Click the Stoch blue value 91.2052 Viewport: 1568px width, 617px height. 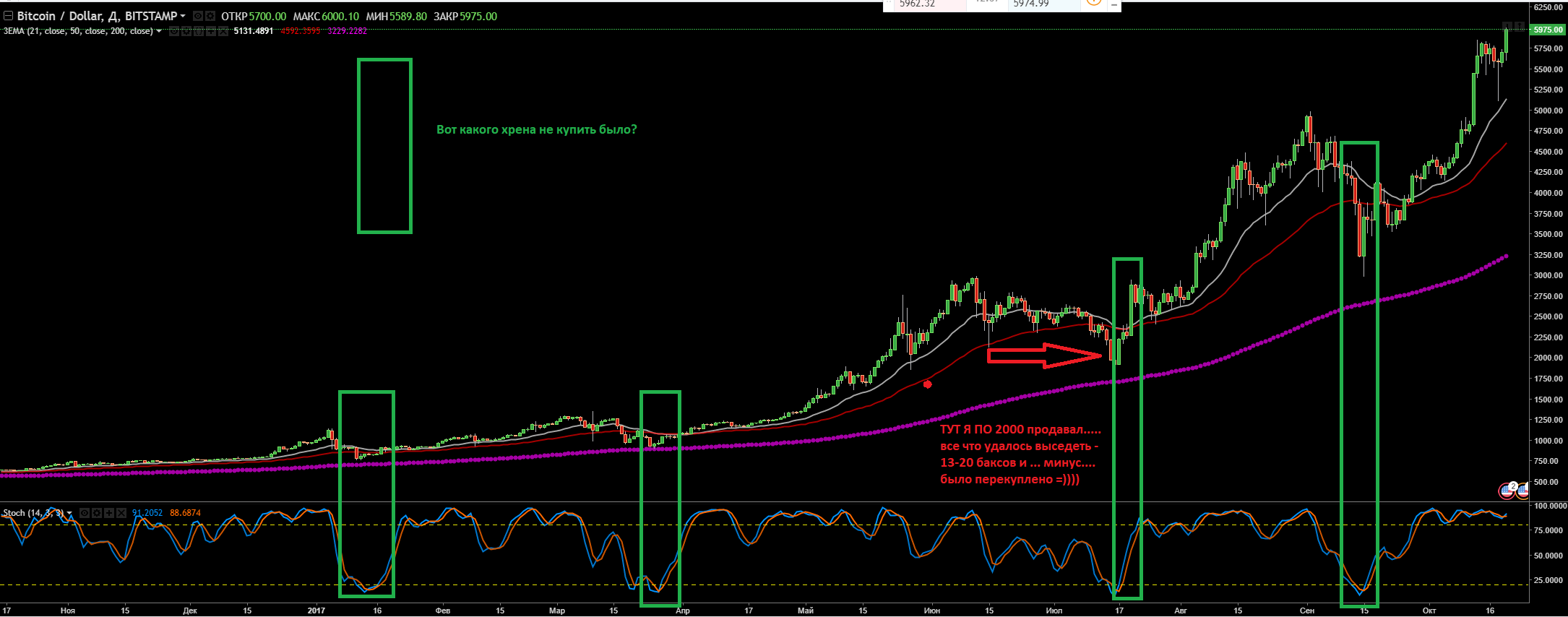[147, 513]
